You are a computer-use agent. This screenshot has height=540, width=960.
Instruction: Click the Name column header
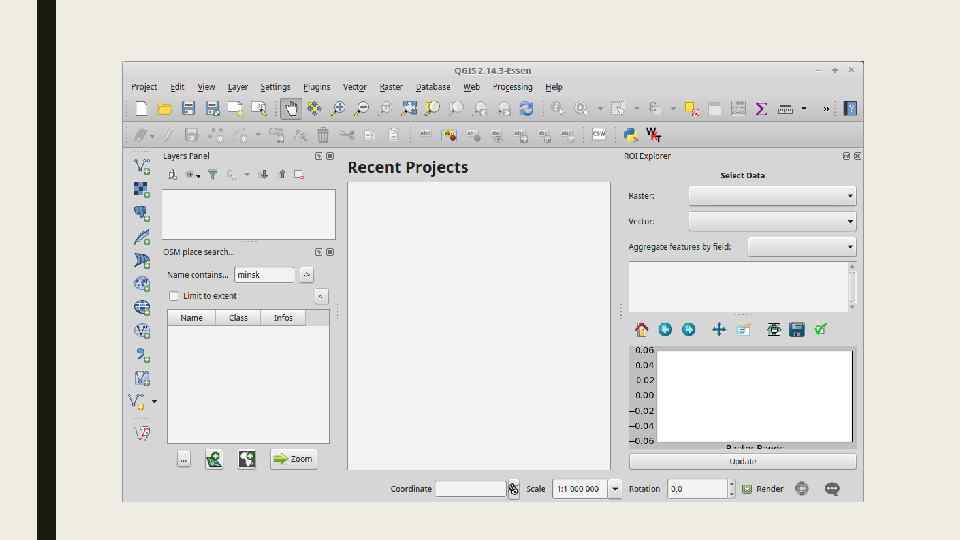pos(192,318)
